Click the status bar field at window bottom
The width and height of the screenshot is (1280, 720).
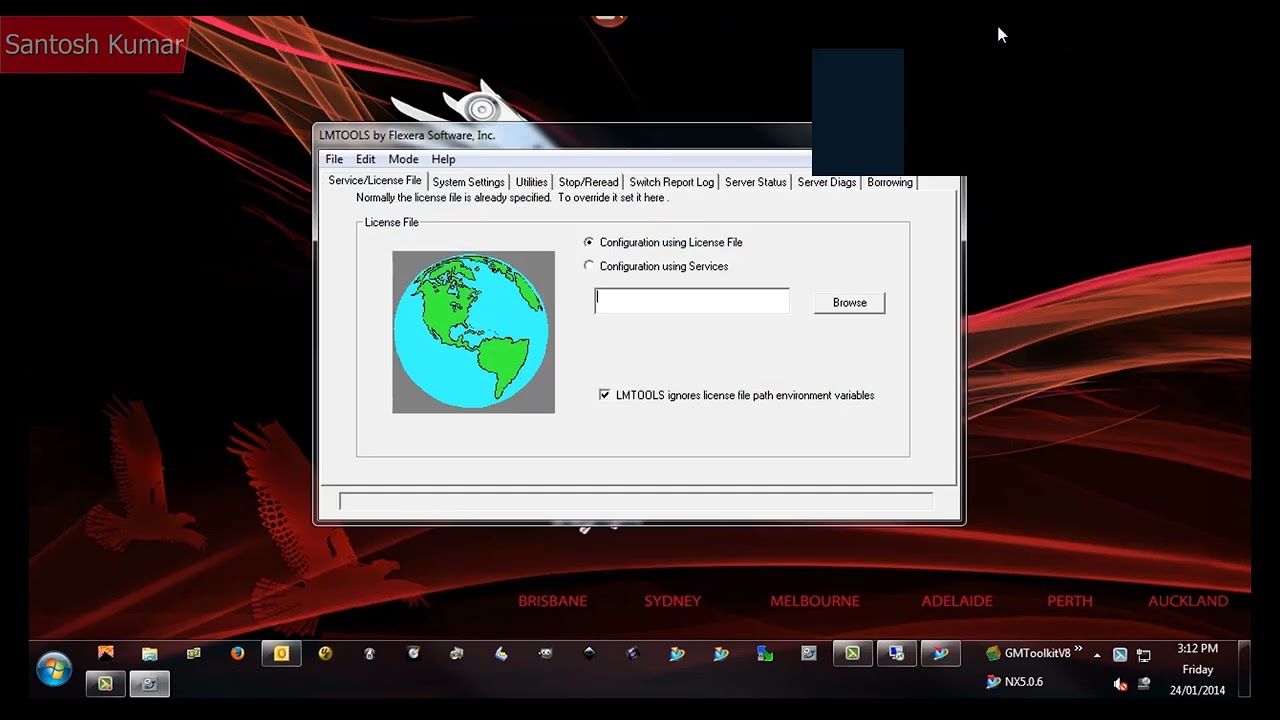(635, 501)
